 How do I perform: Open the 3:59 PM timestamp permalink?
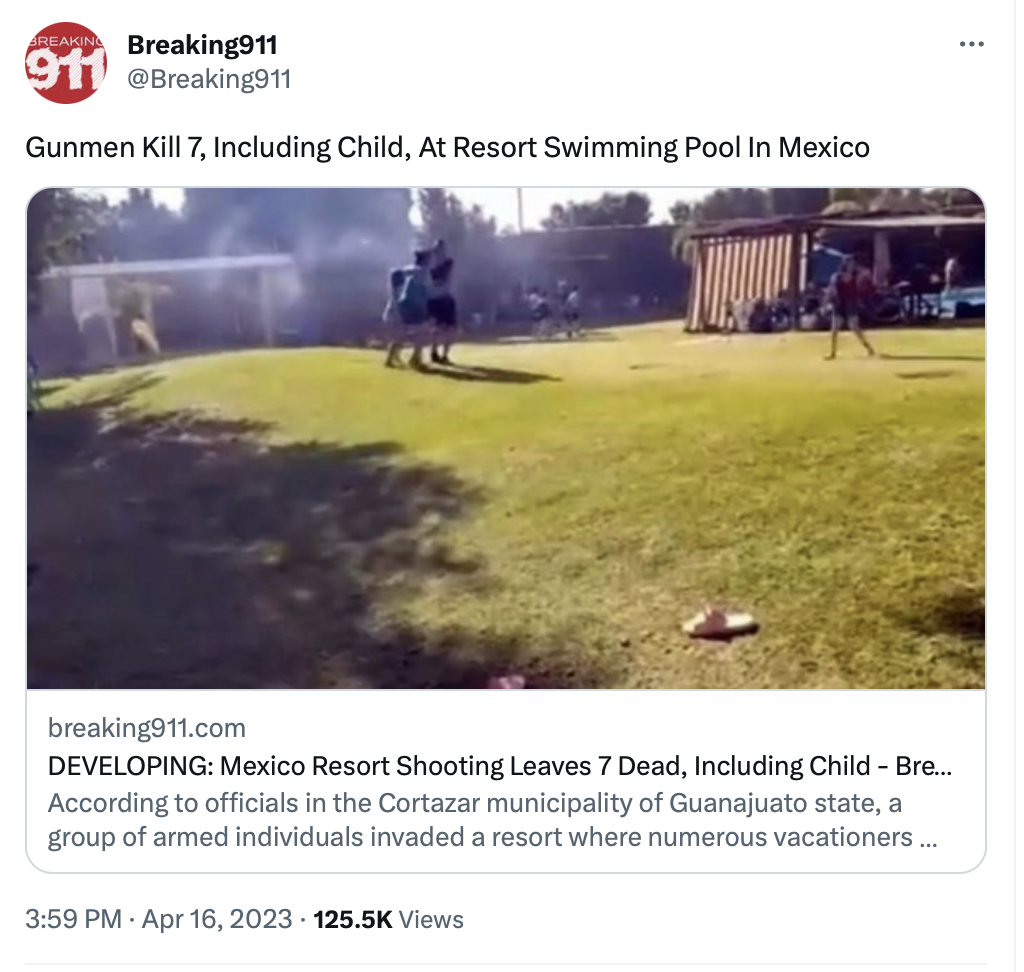74,919
